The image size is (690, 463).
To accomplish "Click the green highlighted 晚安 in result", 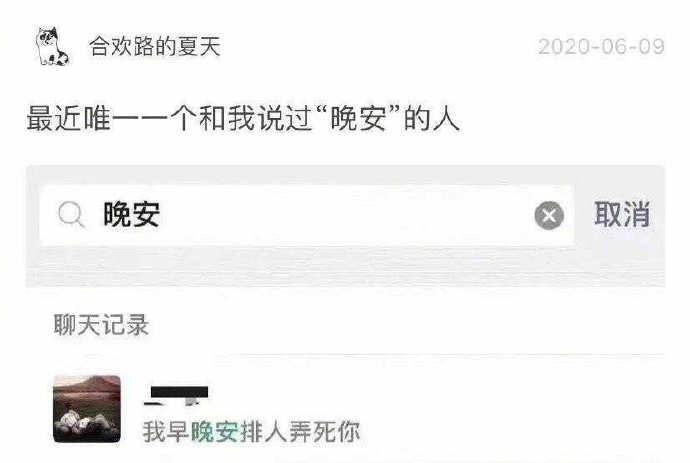I will 215,432.
